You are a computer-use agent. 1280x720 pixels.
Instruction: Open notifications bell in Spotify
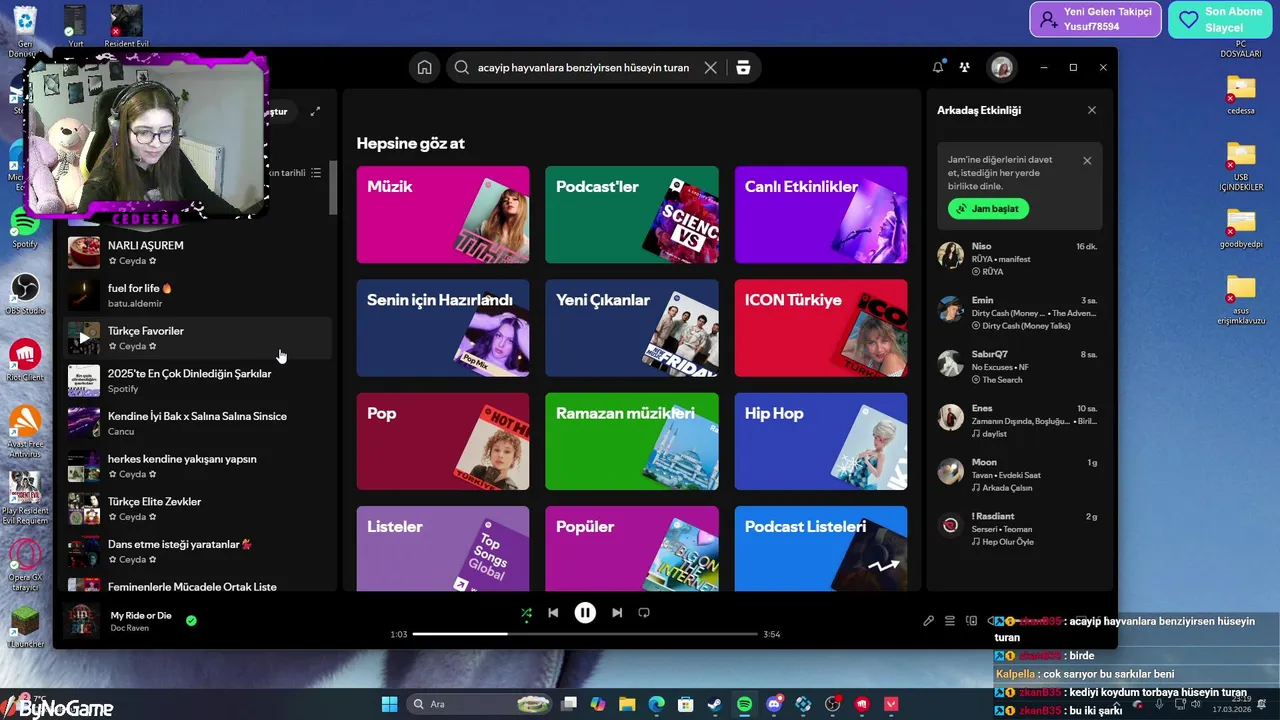(x=938, y=67)
